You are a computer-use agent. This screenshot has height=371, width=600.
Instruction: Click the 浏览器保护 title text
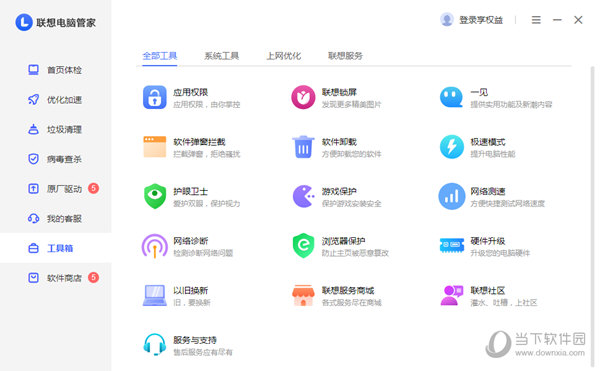pos(344,241)
